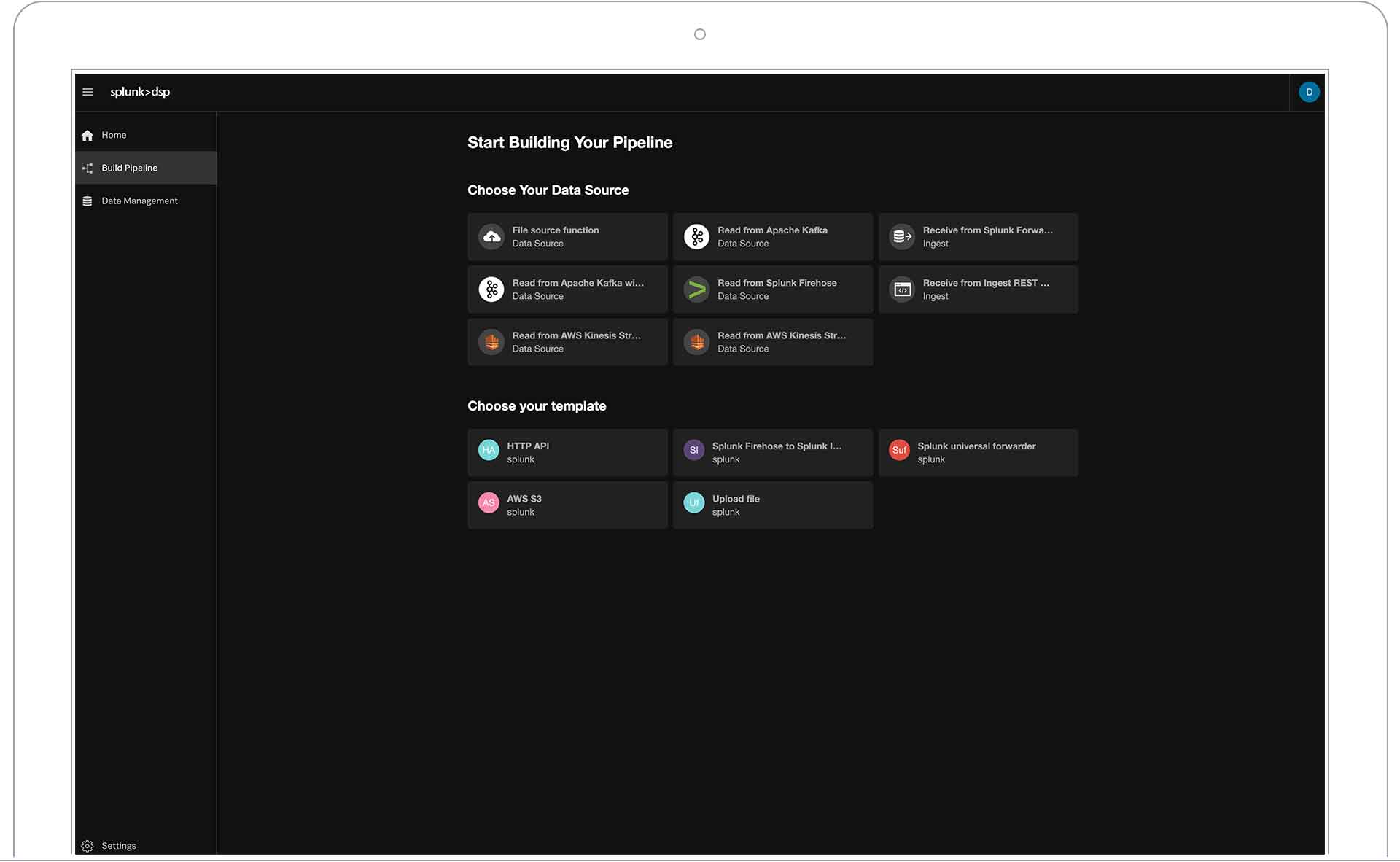Click the first AWS Kinesis Stream icon
Image resolution: width=1400 pixels, height=862 pixels.
coord(491,341)
